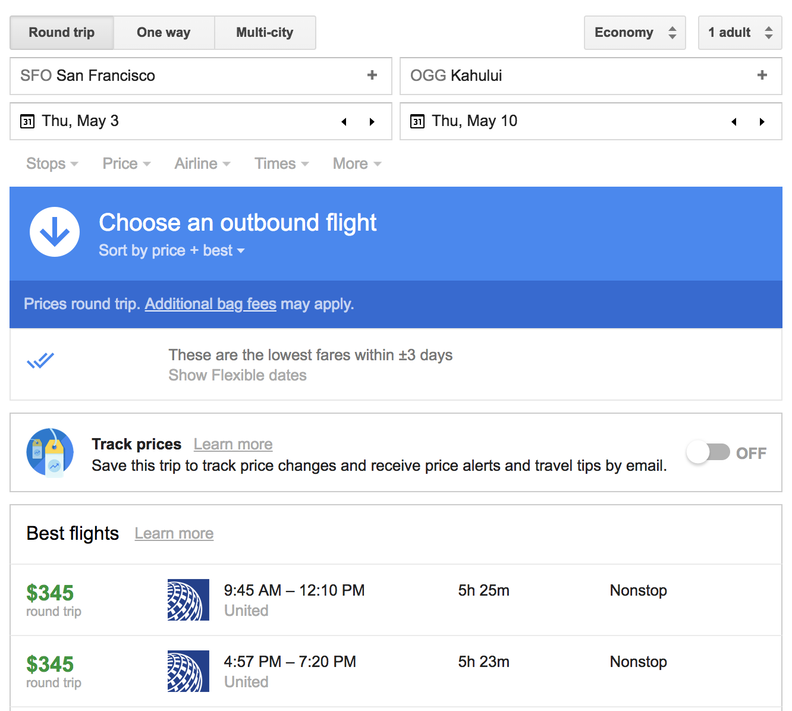
Task: Edit the OGG Kahului destination field
Action: [590, 76]
